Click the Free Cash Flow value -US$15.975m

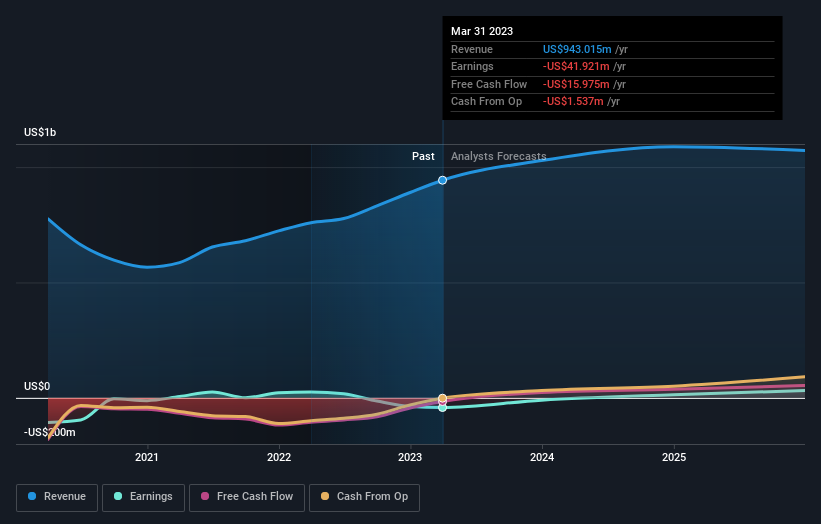[x=576, y=84]
